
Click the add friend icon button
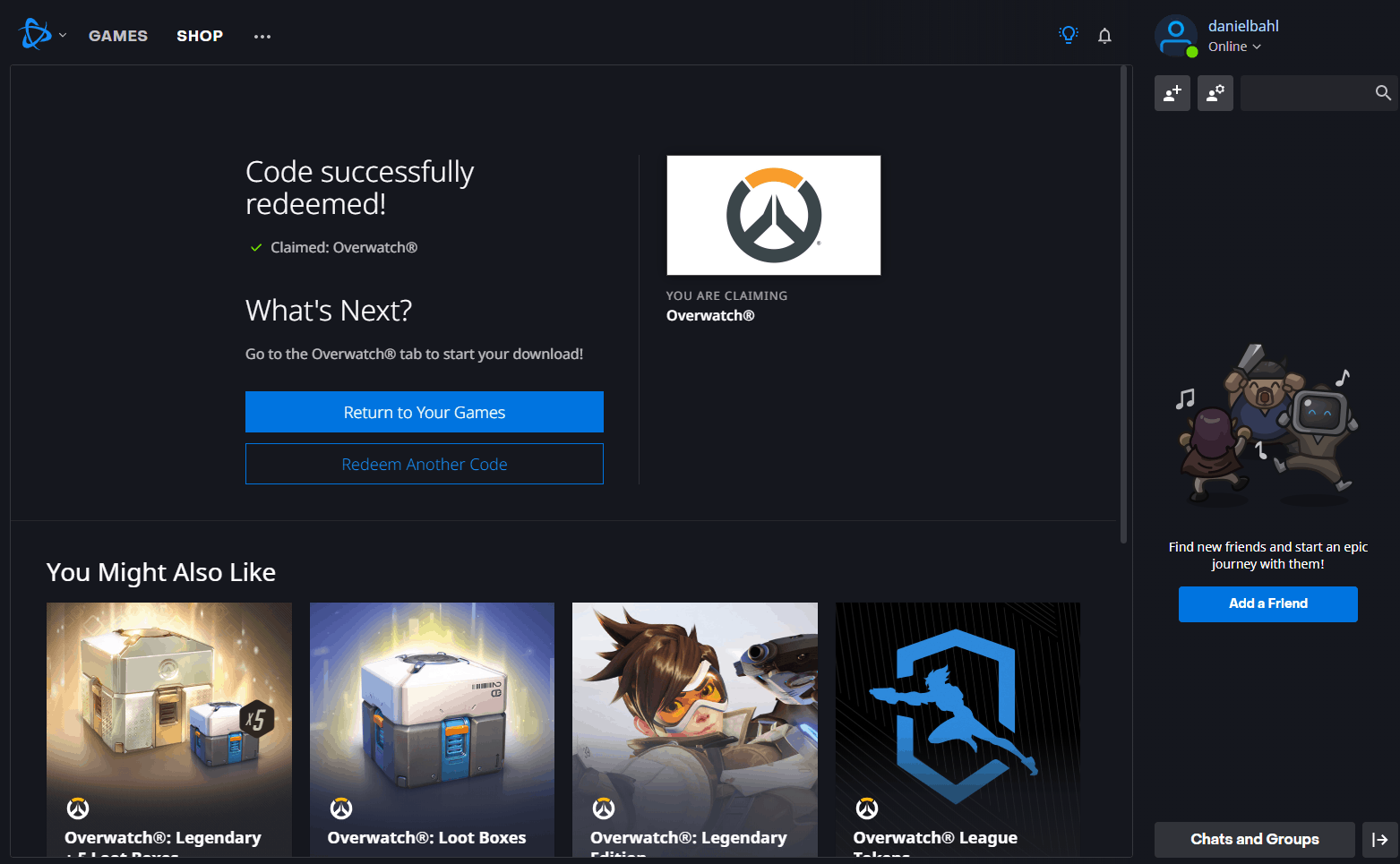pyautogui.click(x=1172, y=93)
